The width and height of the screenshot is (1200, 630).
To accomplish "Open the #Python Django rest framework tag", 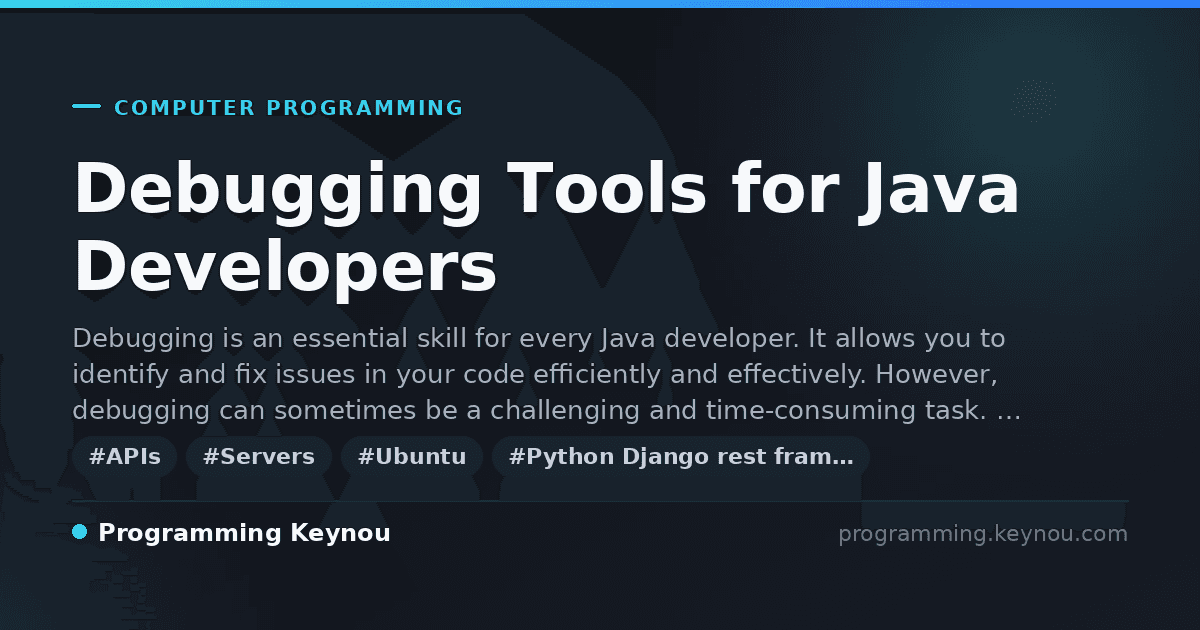I will pos(681,457).
